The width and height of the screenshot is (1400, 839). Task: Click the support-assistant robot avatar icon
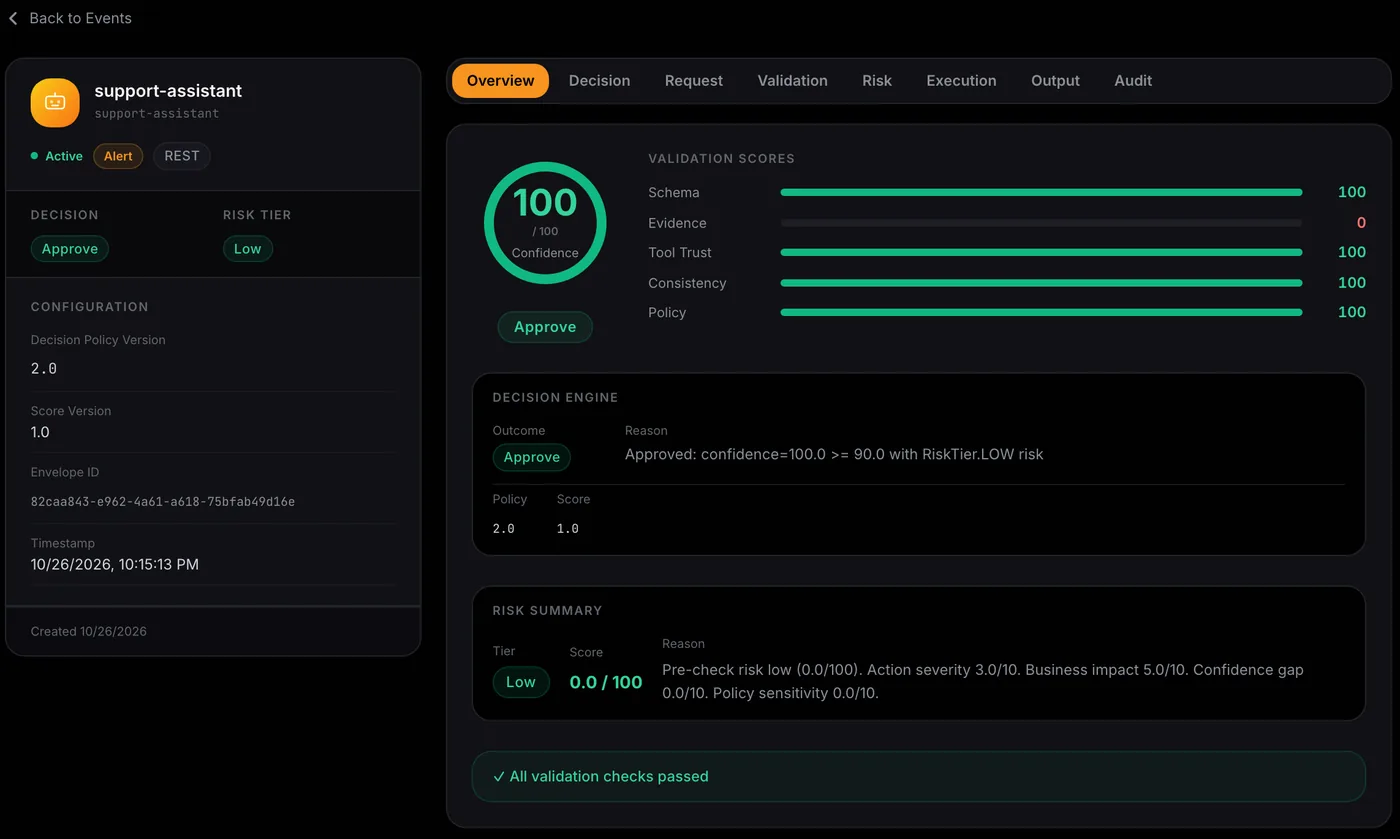pyautogui.click(x=55, y=103)
